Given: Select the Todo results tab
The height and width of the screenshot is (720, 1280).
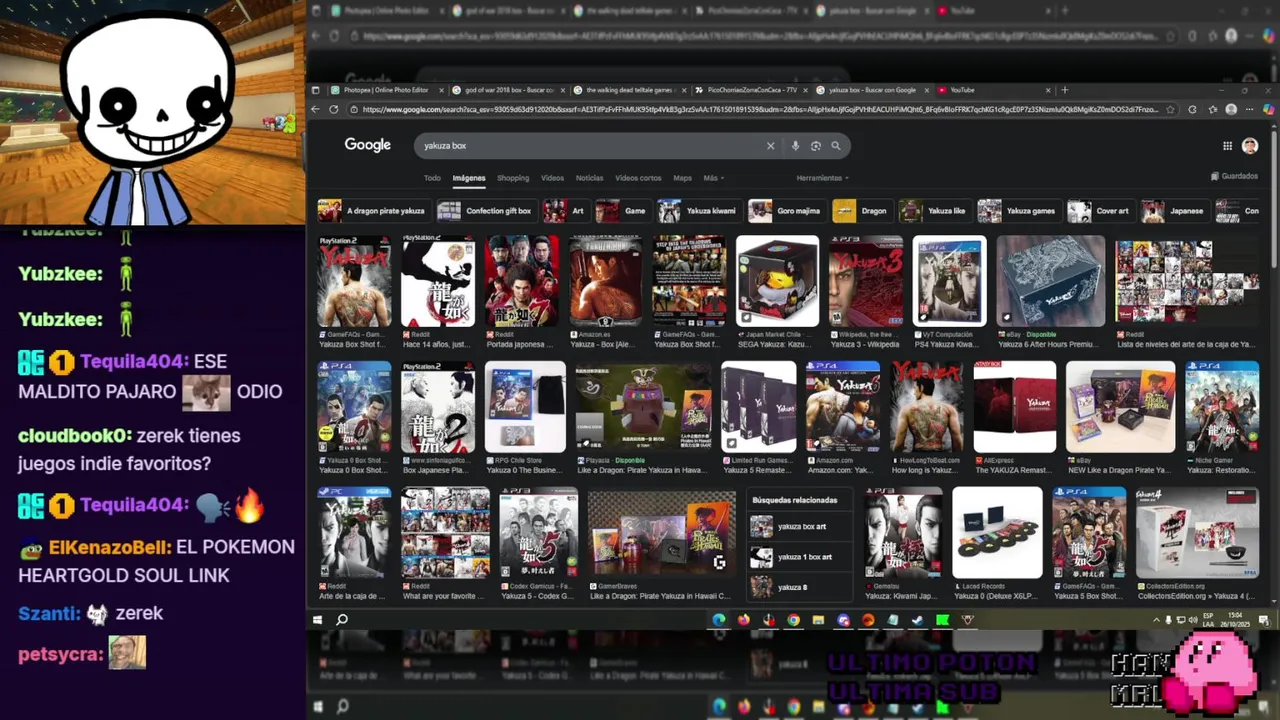Looking at the screenshot, I should (432, 178).
